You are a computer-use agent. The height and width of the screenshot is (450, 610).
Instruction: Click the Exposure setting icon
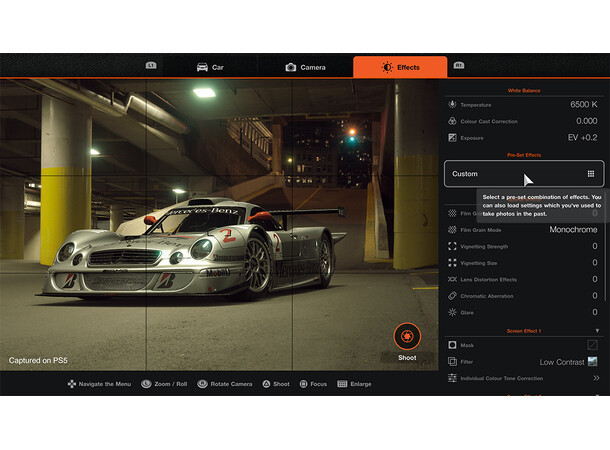453,137
